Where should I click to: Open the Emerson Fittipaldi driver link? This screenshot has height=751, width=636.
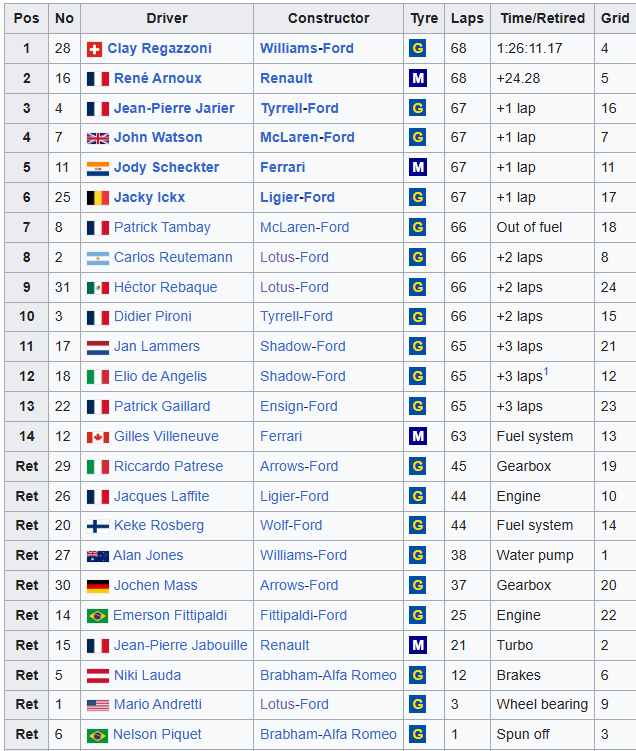click(170, 615)
